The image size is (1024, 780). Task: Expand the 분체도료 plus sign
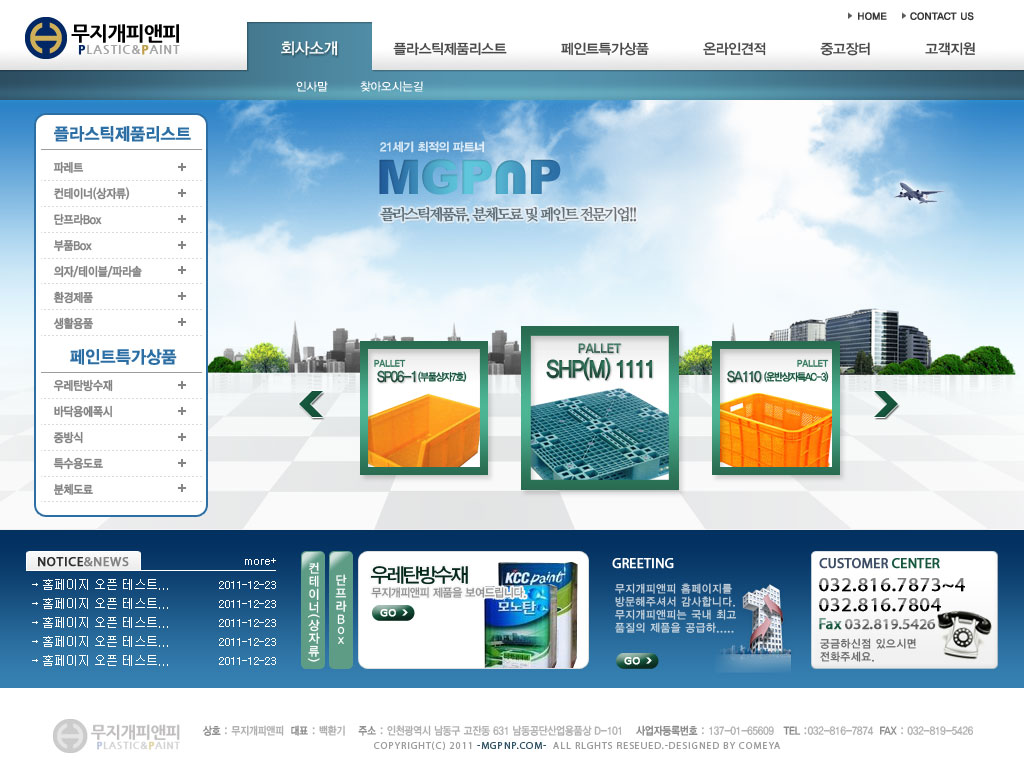(x=182, y=489)
